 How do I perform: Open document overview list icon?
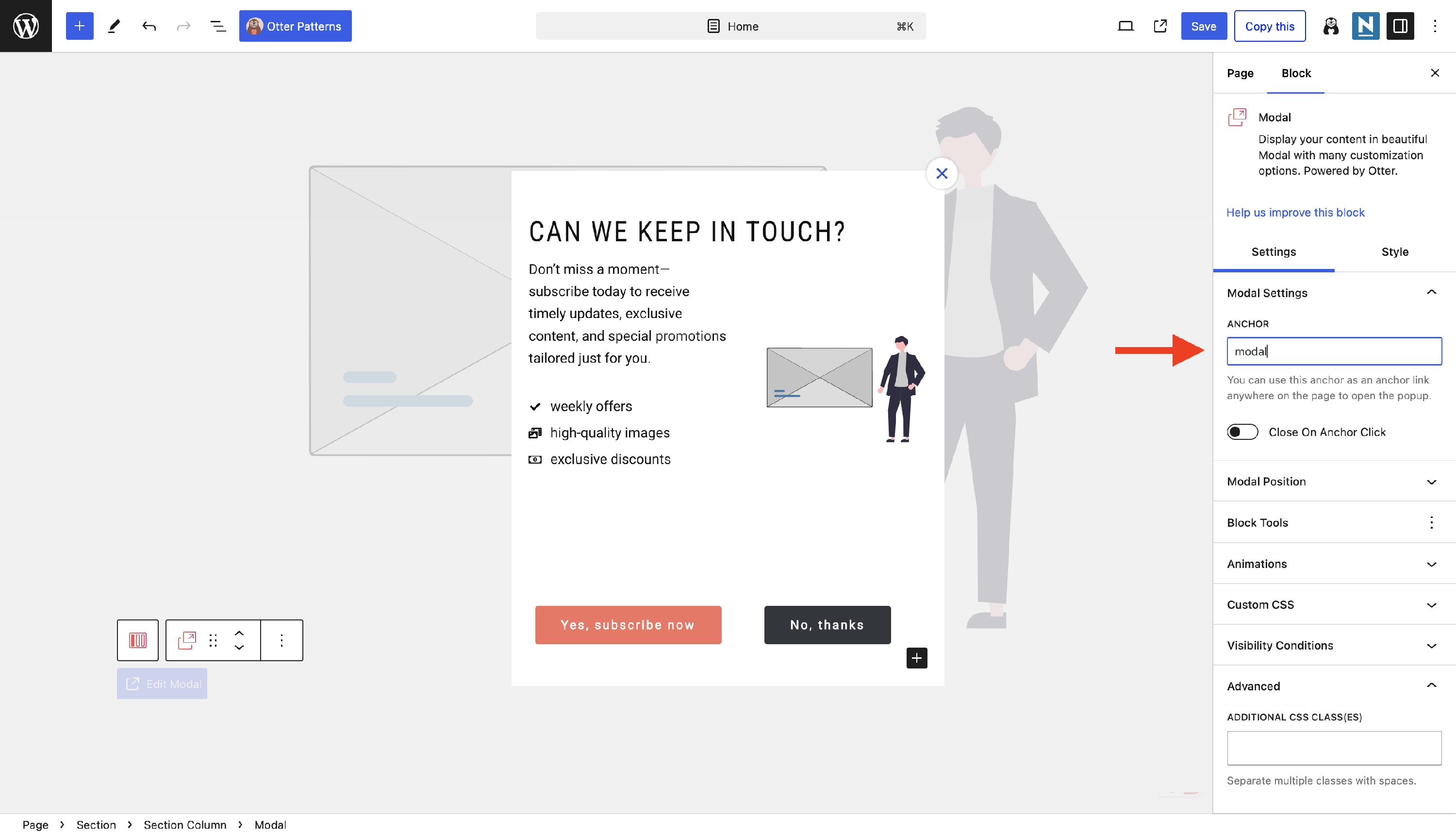(x=218, y=26)
